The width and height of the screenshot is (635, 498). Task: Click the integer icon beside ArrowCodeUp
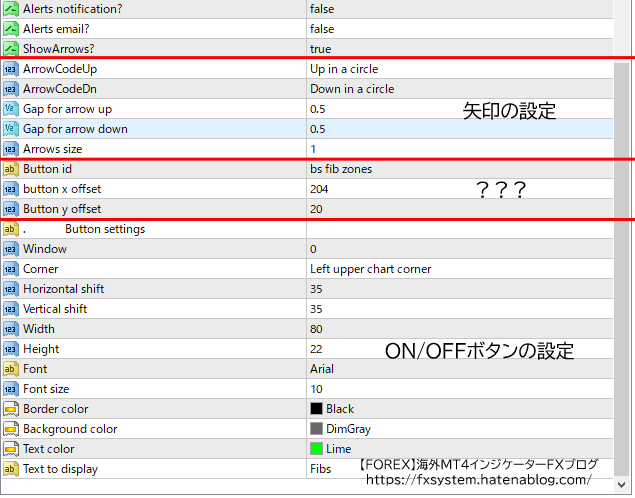11,69
